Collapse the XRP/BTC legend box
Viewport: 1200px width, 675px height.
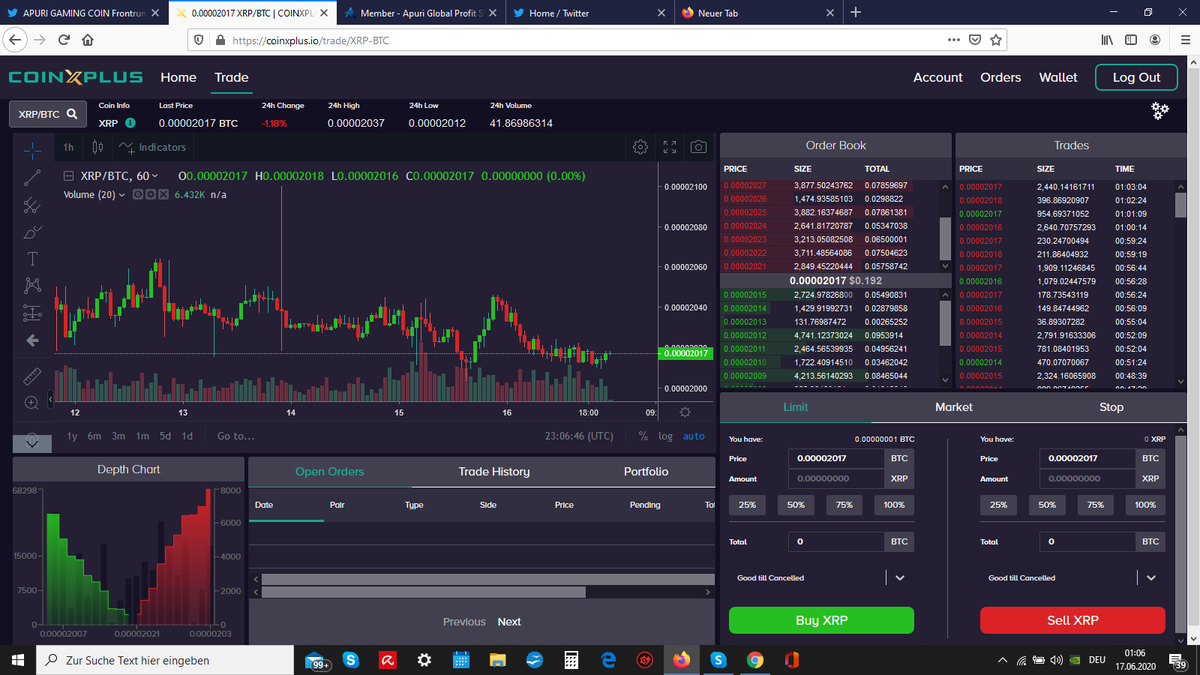click(68, 176)
